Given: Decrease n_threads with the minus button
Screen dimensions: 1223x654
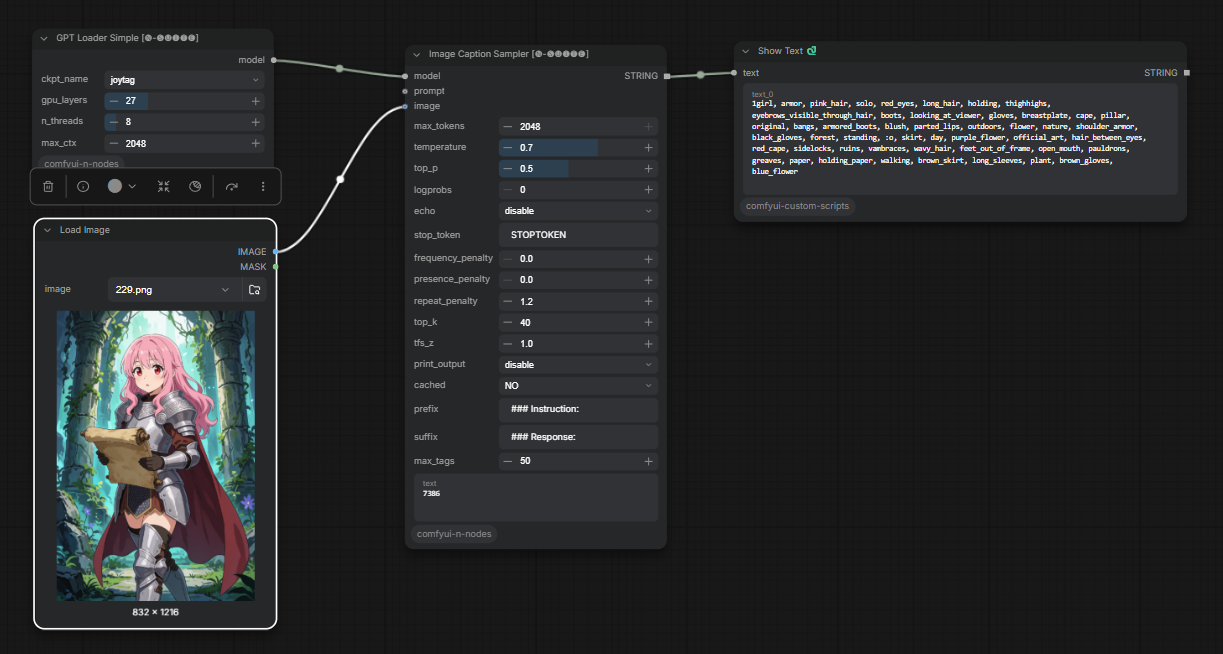Looking at the screenshot, I should [x=114, y=122].
